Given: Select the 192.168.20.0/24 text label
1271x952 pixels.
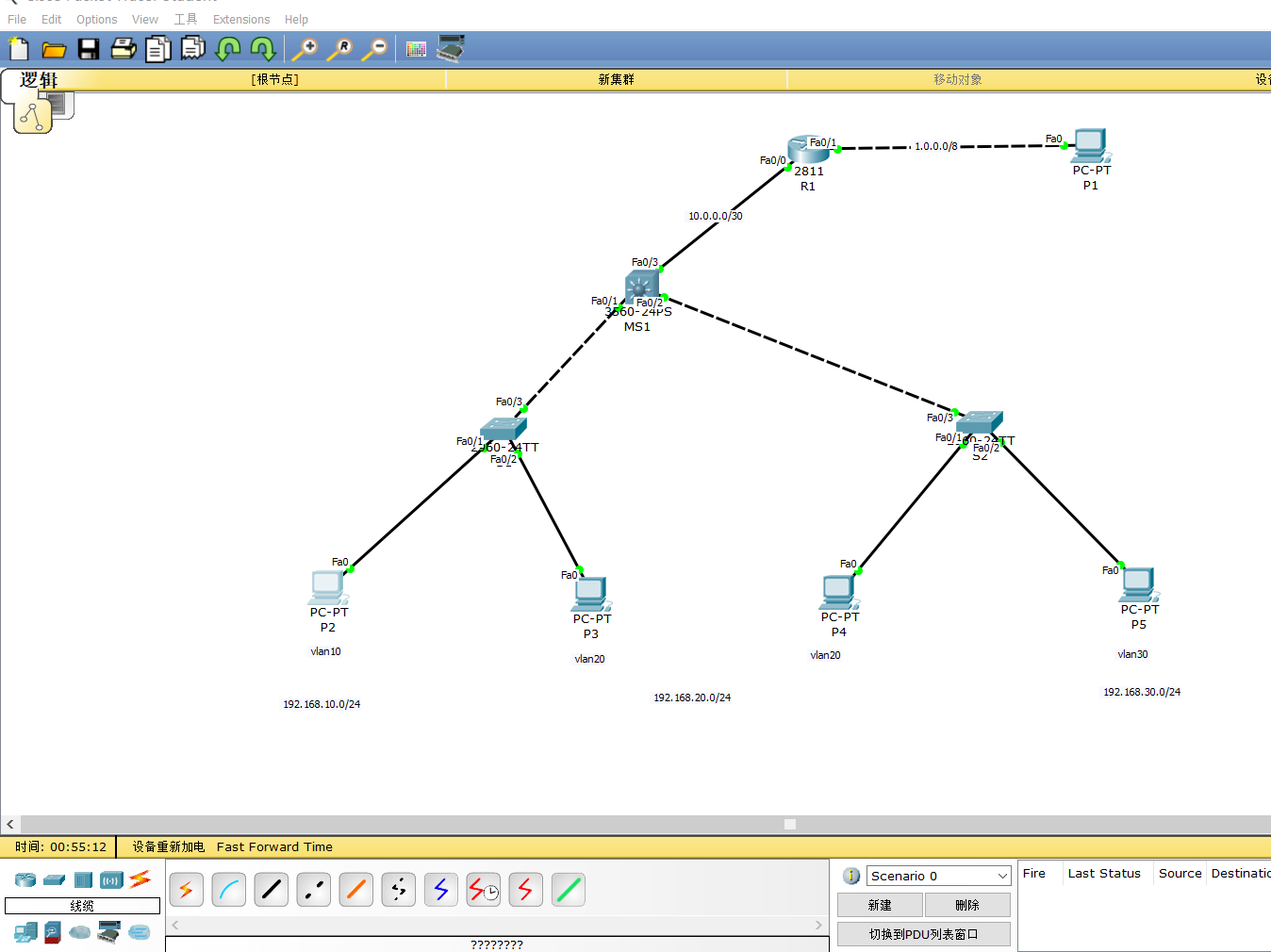Looking at the screenshot, I should (692, 698).
